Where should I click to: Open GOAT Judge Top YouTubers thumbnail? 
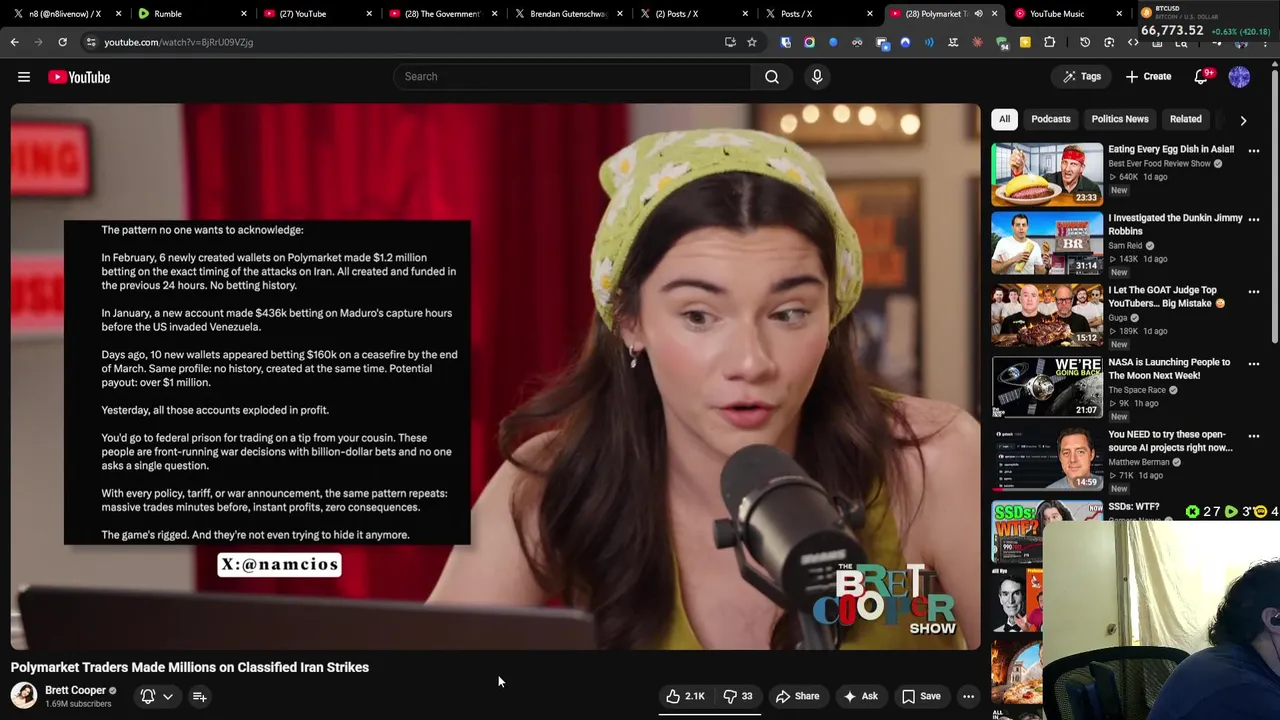tap(1047, 315)
